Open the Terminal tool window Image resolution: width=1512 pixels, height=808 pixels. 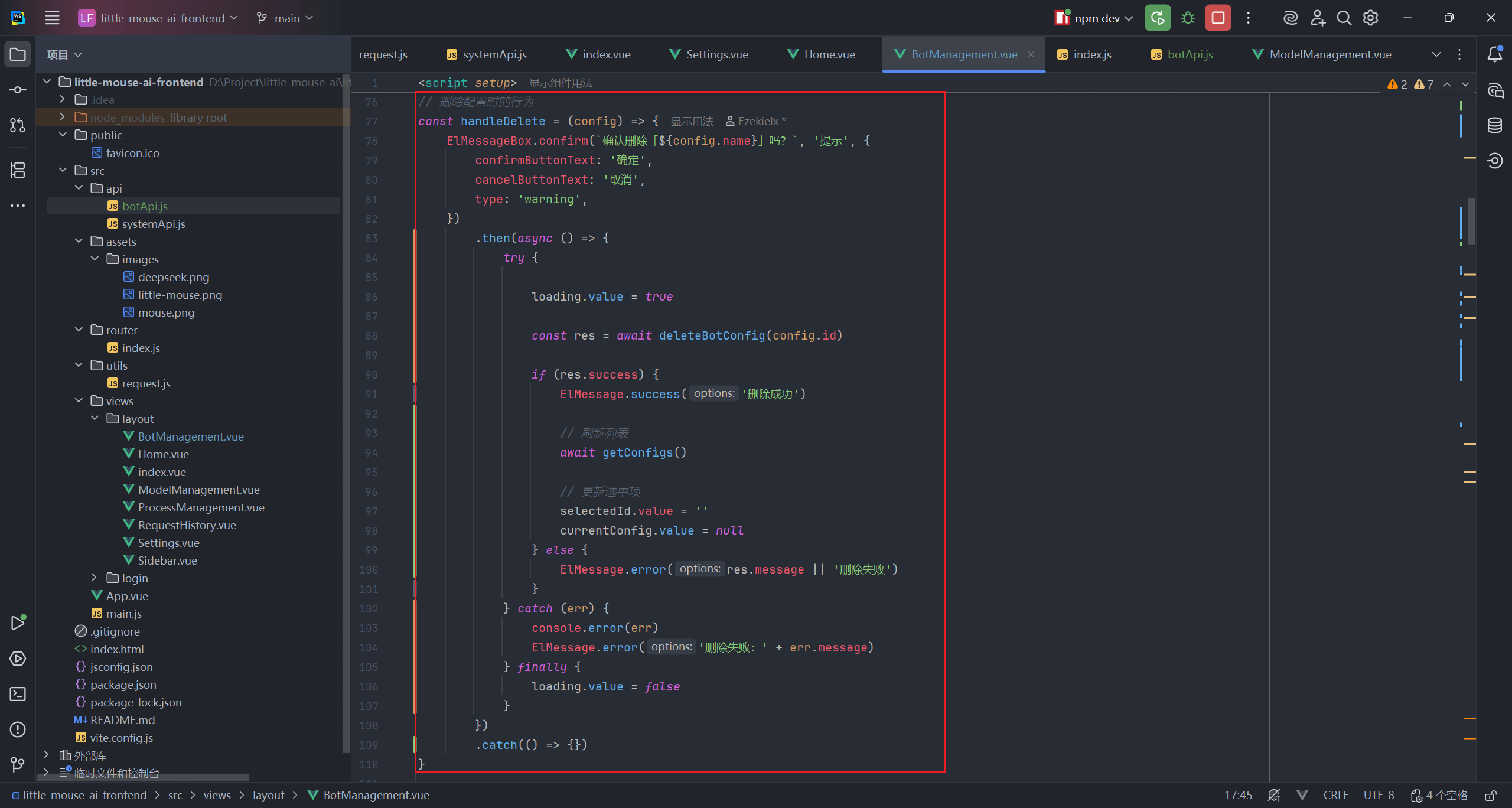coord(18,694)
